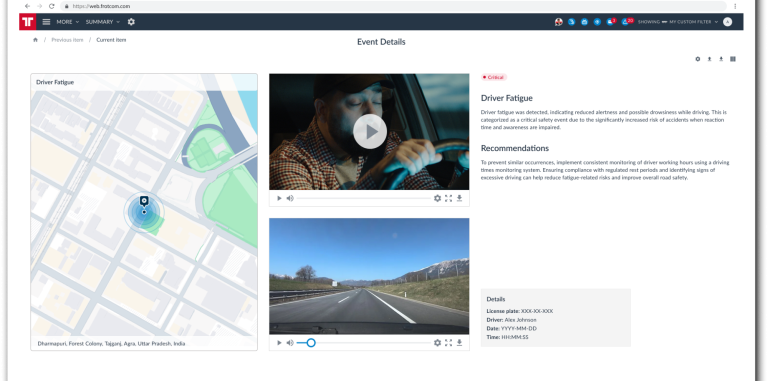Play the driver camera video with the overlay button
Image resolution: width=768 pixels, height=381 pixels.
click(370, 131)
